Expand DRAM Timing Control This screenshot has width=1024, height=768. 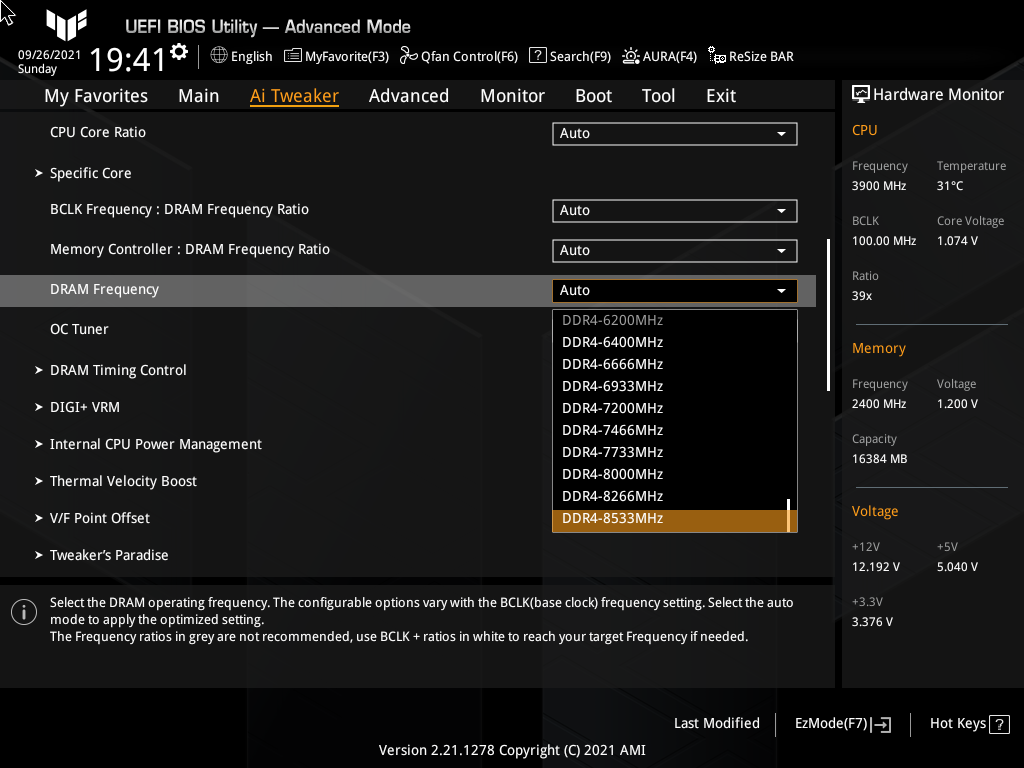pos(118,370)
